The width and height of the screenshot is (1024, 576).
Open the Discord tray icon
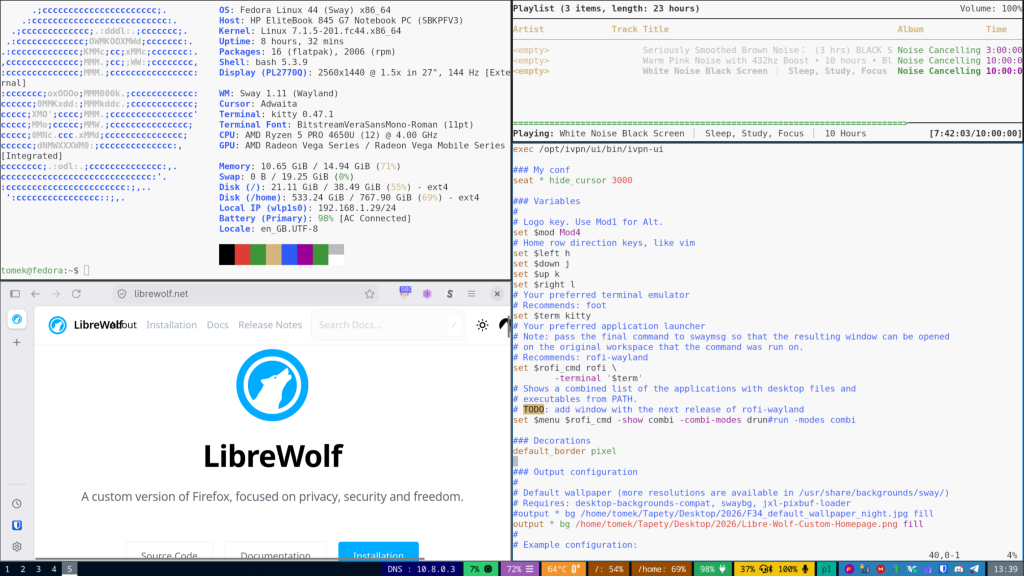[x=958, y=569]
